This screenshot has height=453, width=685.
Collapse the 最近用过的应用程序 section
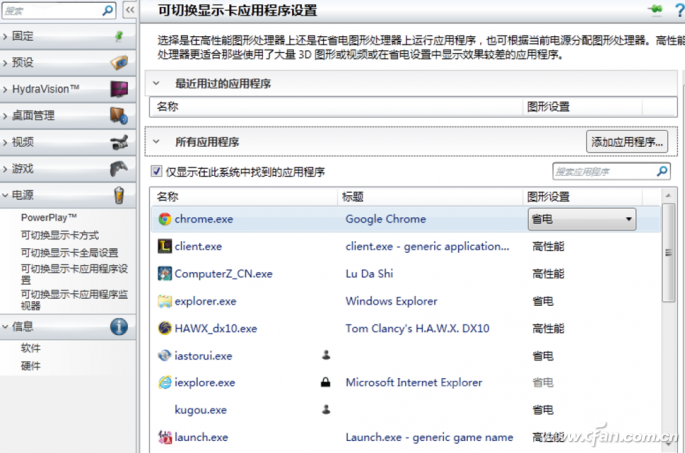(157, 84)
